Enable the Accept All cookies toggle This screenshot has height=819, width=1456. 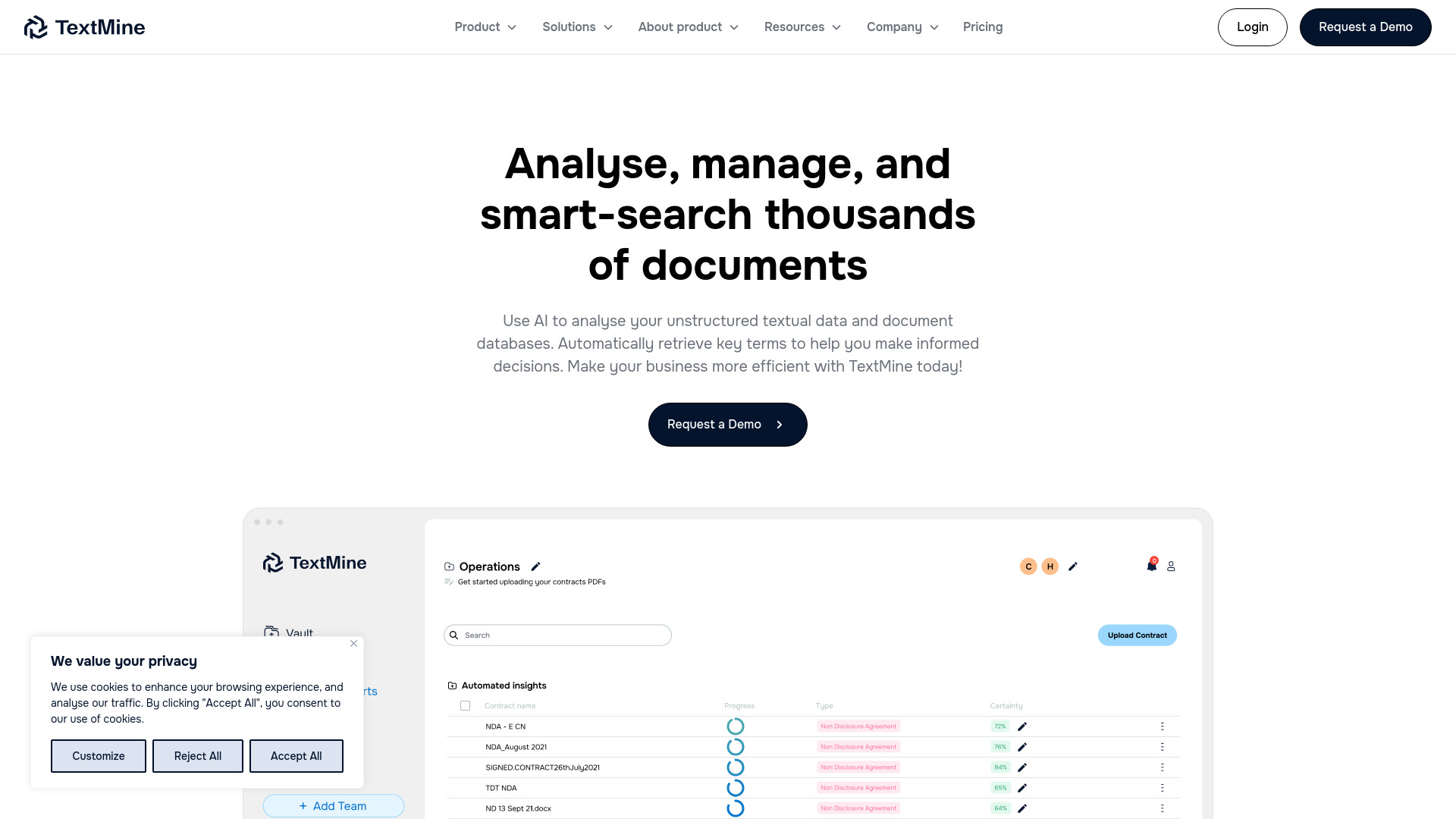point(295,755)
